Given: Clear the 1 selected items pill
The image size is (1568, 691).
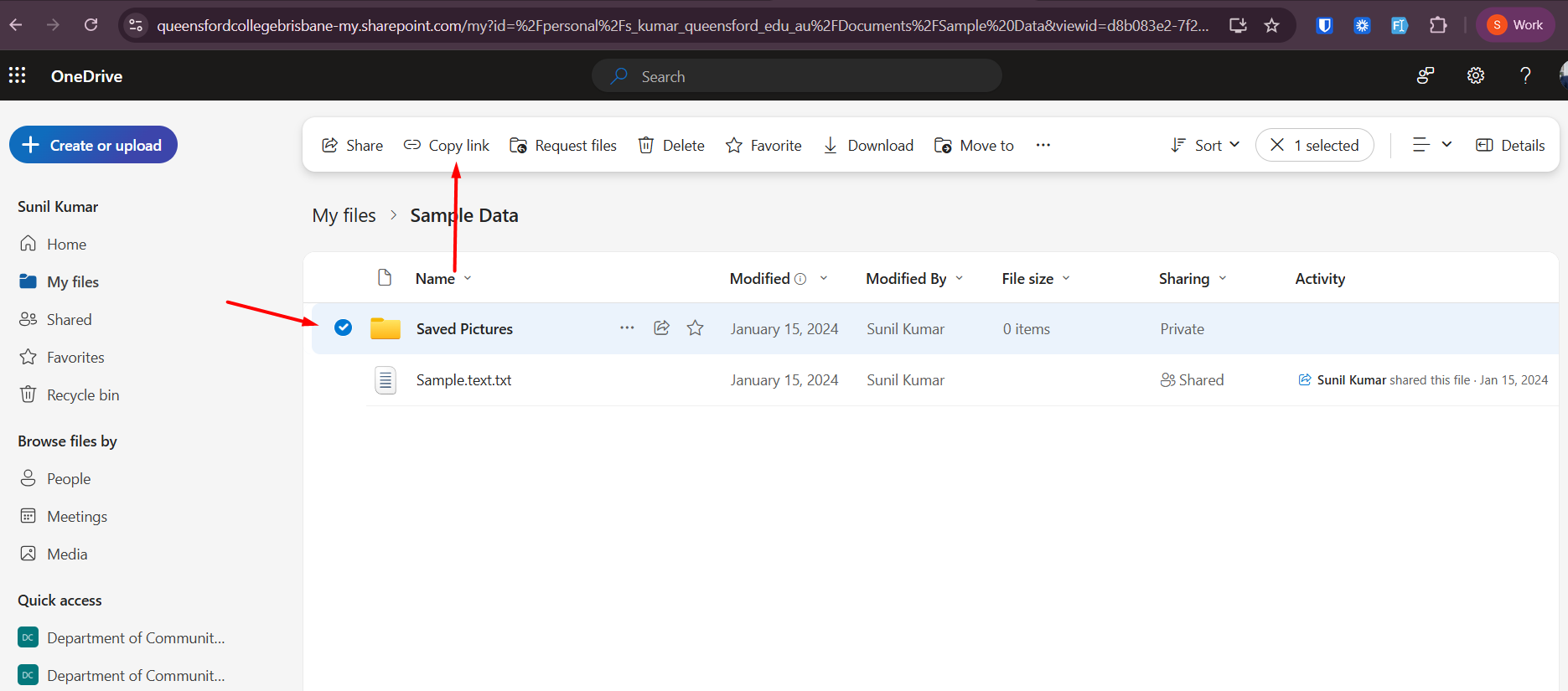Looking at the screenshot, I should [1314, 145].
